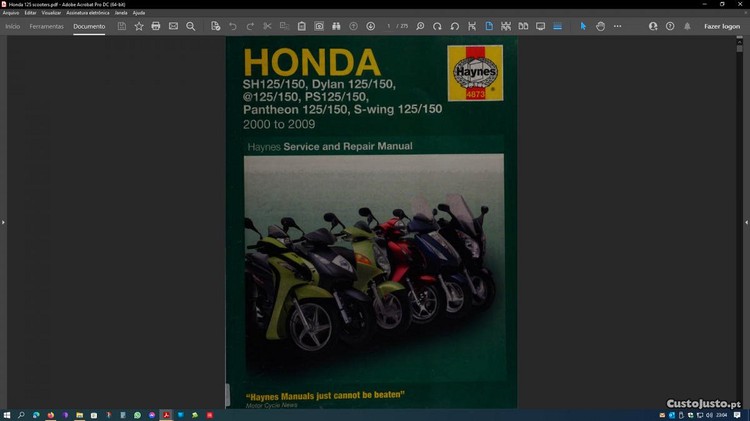Screen dimensions: 750x421
Task: Expand the right tools pane arrow
Action: [x=746, y=222]
